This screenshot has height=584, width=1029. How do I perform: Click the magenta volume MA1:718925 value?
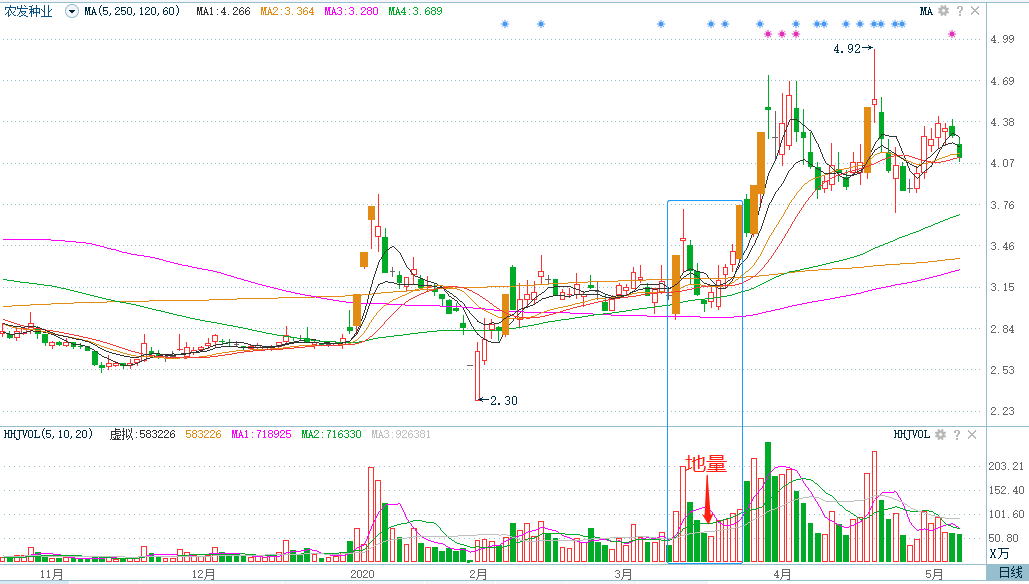pyautogui.click(x=261, y=434)
